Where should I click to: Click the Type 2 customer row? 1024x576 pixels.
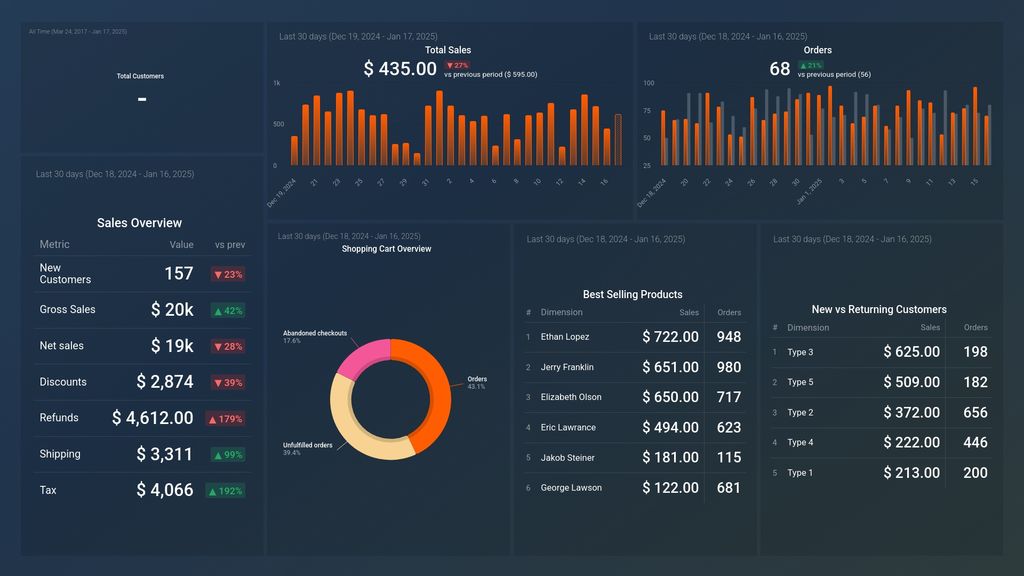880,413
